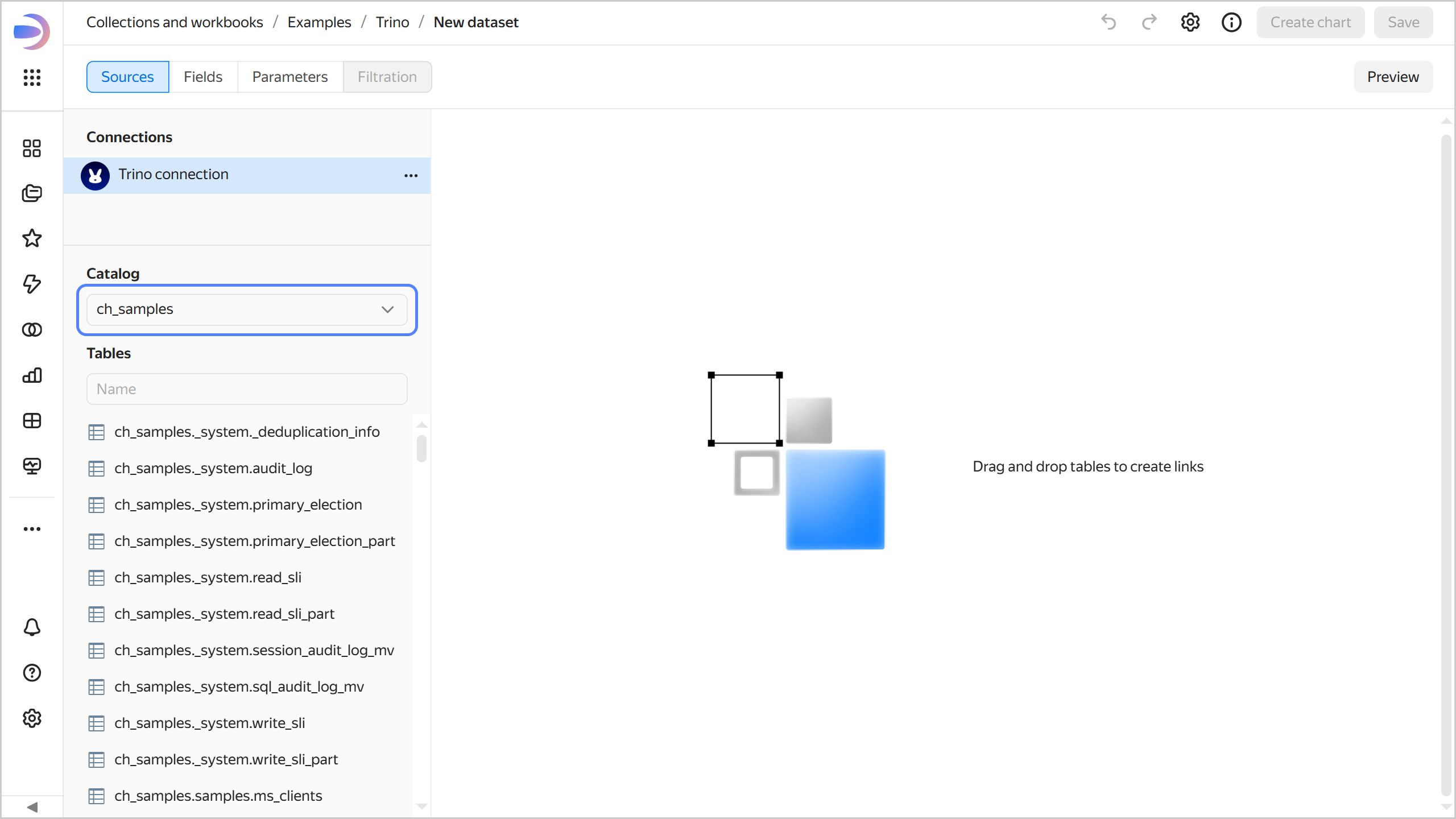Expand the ch_samples catalog dropdown

pos(247,309)
